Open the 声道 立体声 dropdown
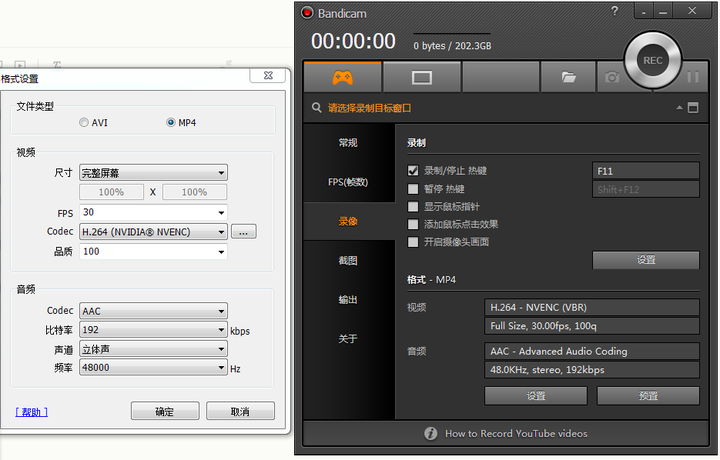The image size is (720, 460). (x=153, y=349)
